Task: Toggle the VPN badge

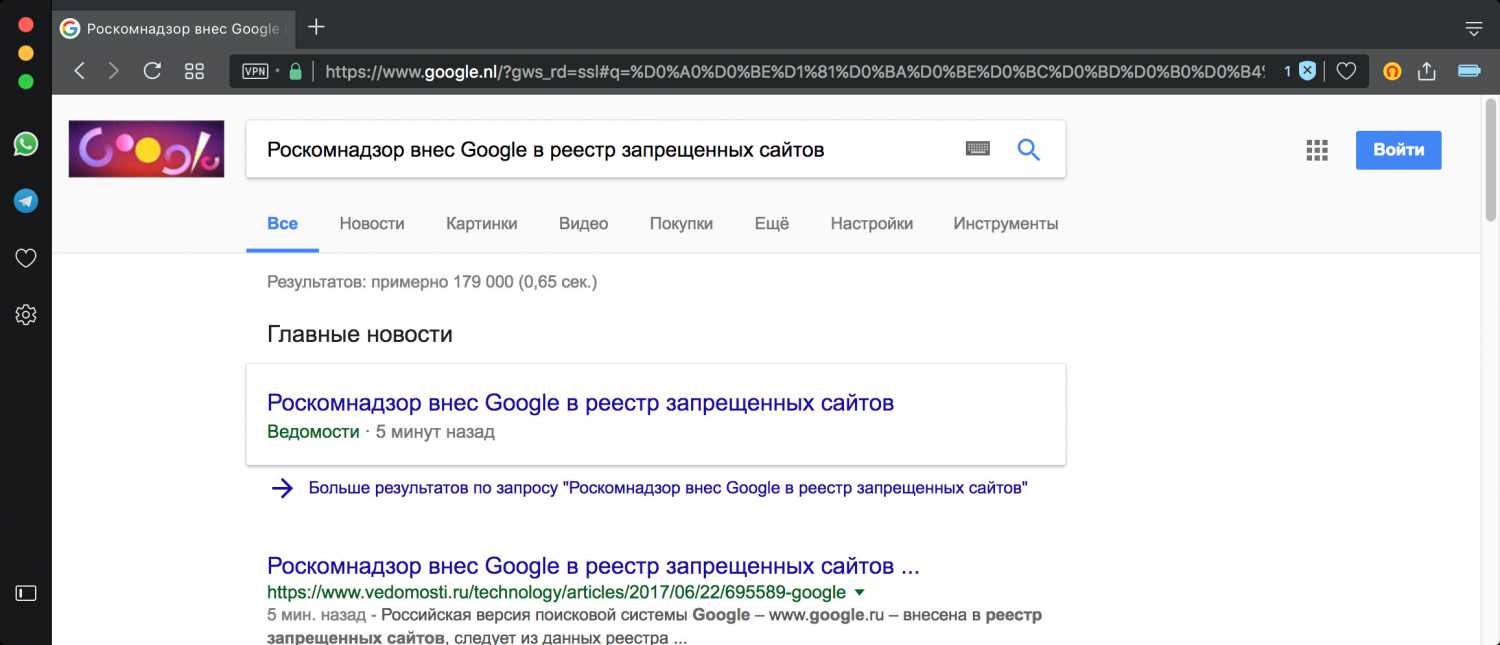Action: click(x=255, y=71)
